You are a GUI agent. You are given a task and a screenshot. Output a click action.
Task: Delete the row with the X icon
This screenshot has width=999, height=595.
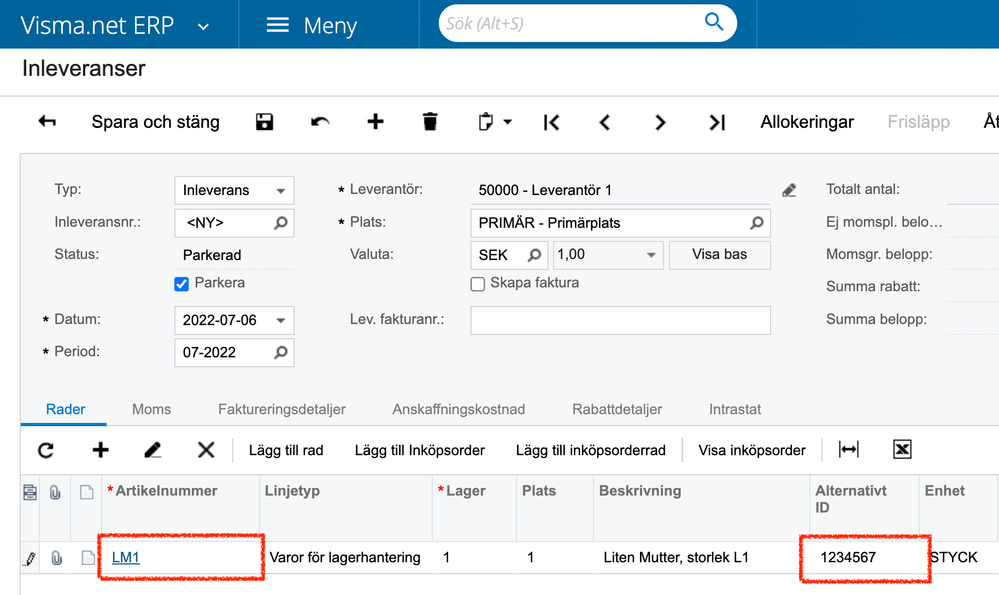coord(206,450)
